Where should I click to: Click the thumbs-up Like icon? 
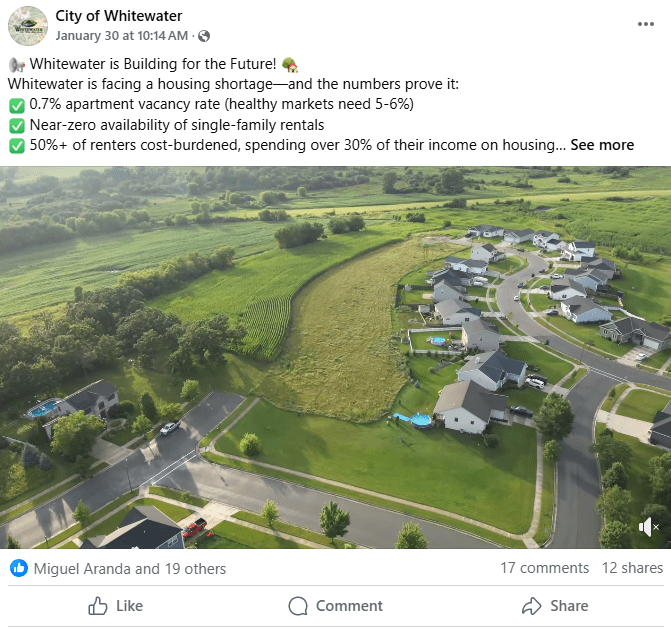pyautogui.click(x=98, y=606)
